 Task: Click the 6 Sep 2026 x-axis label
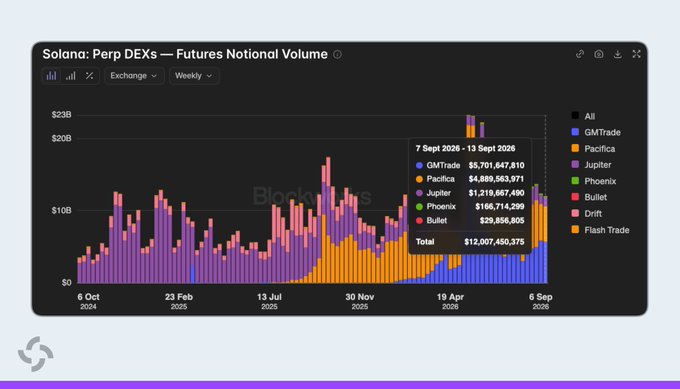coord(540,301)
